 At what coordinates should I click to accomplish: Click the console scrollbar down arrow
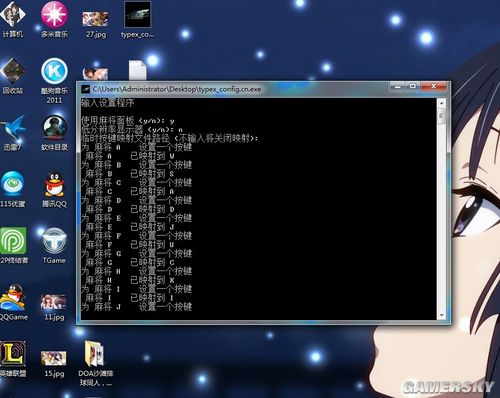(442, 315)
